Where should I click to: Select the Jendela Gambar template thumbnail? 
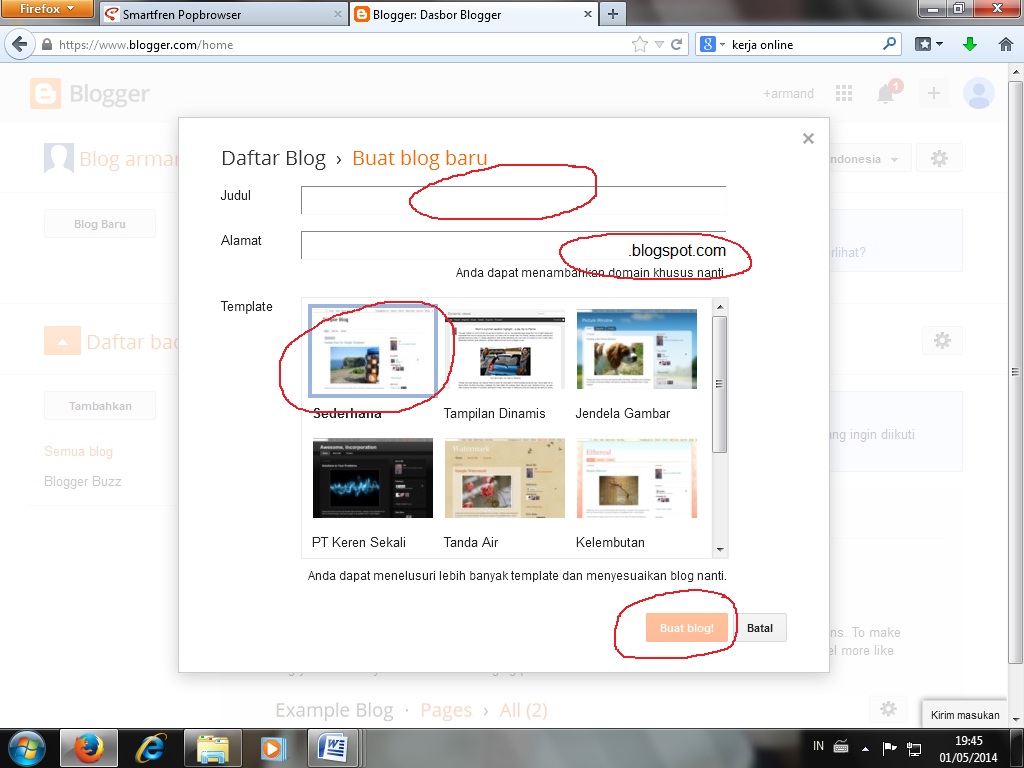coord(637,349)
